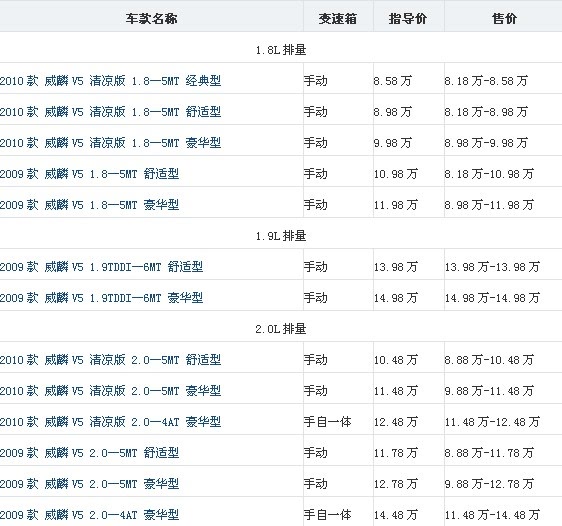562x526 pixels.
Task: Click the 8.18万-8.98万 sale price
Action: 486,112
